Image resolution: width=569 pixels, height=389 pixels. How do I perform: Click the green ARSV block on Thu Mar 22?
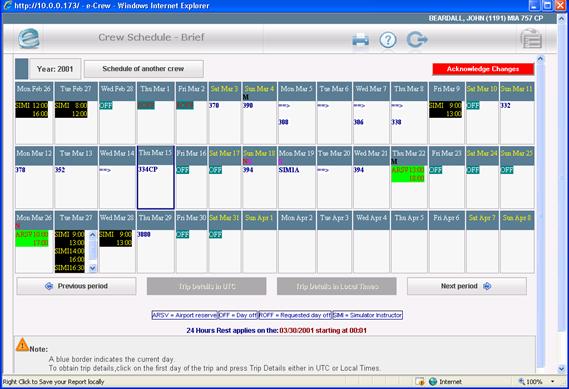(x=408, y=174)
